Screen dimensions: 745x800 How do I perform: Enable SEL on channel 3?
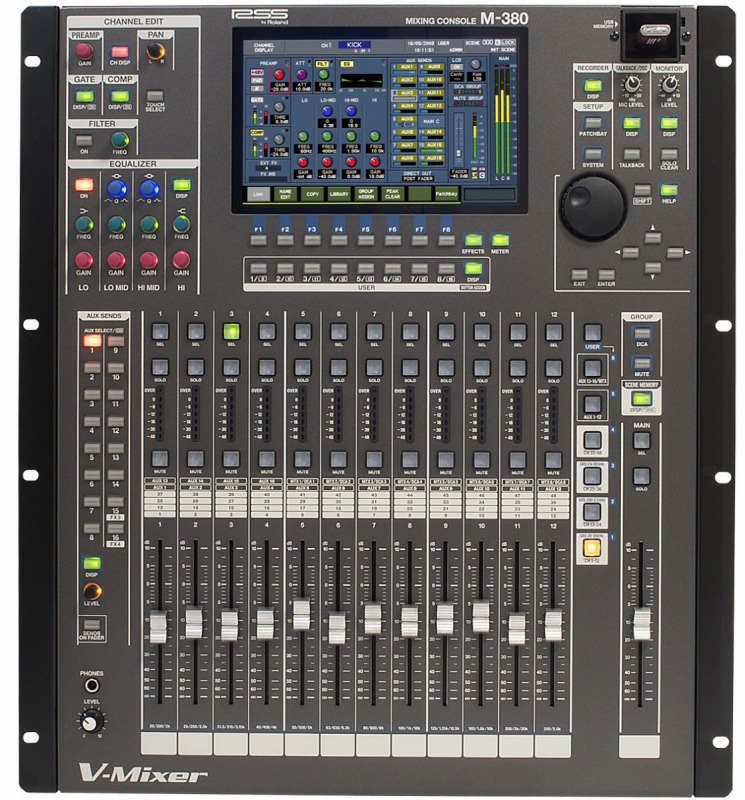(231, 332)
